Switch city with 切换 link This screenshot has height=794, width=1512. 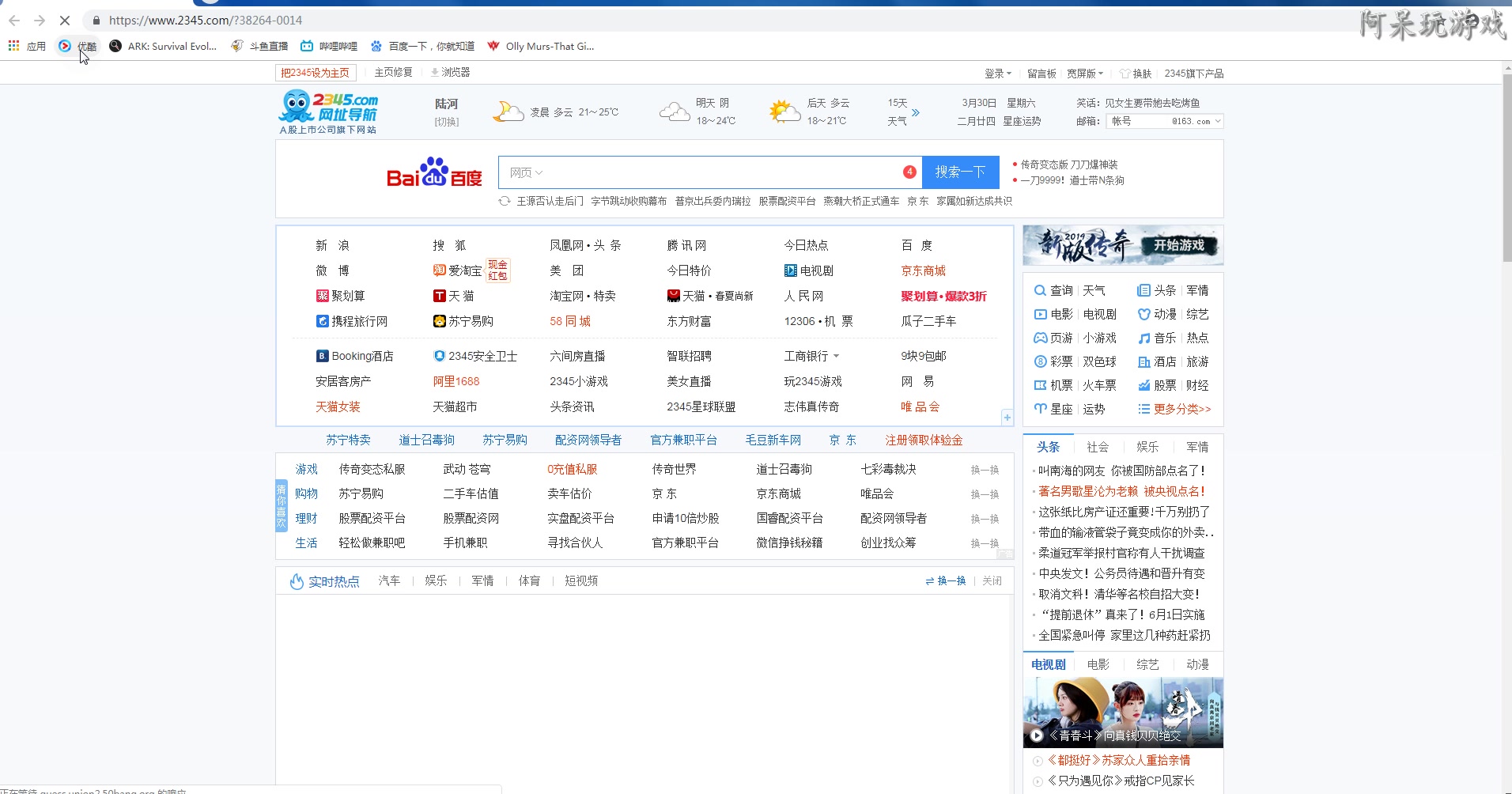pos(446,122)
